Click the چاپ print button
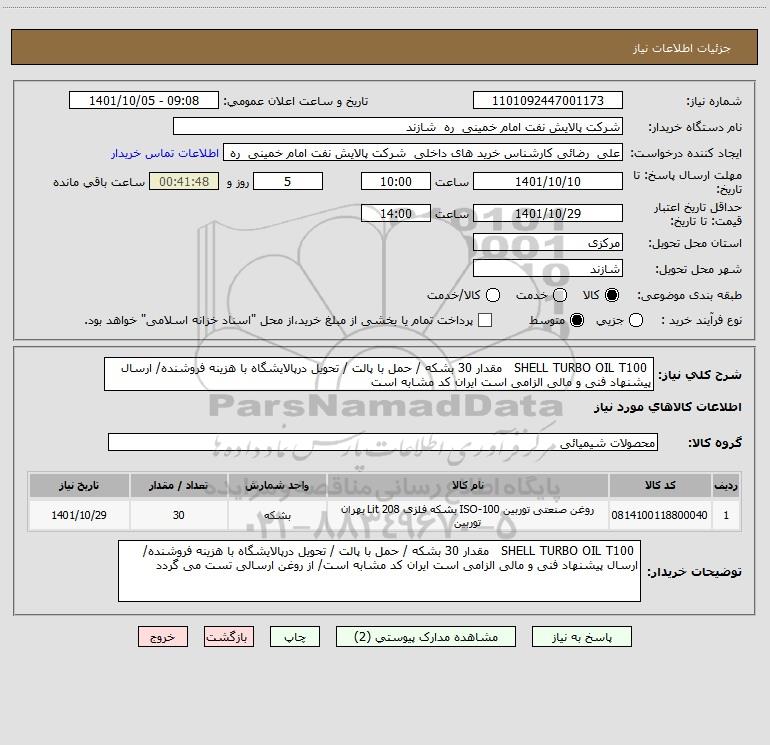Screen dimensions: 770x745 click(295, 637)
